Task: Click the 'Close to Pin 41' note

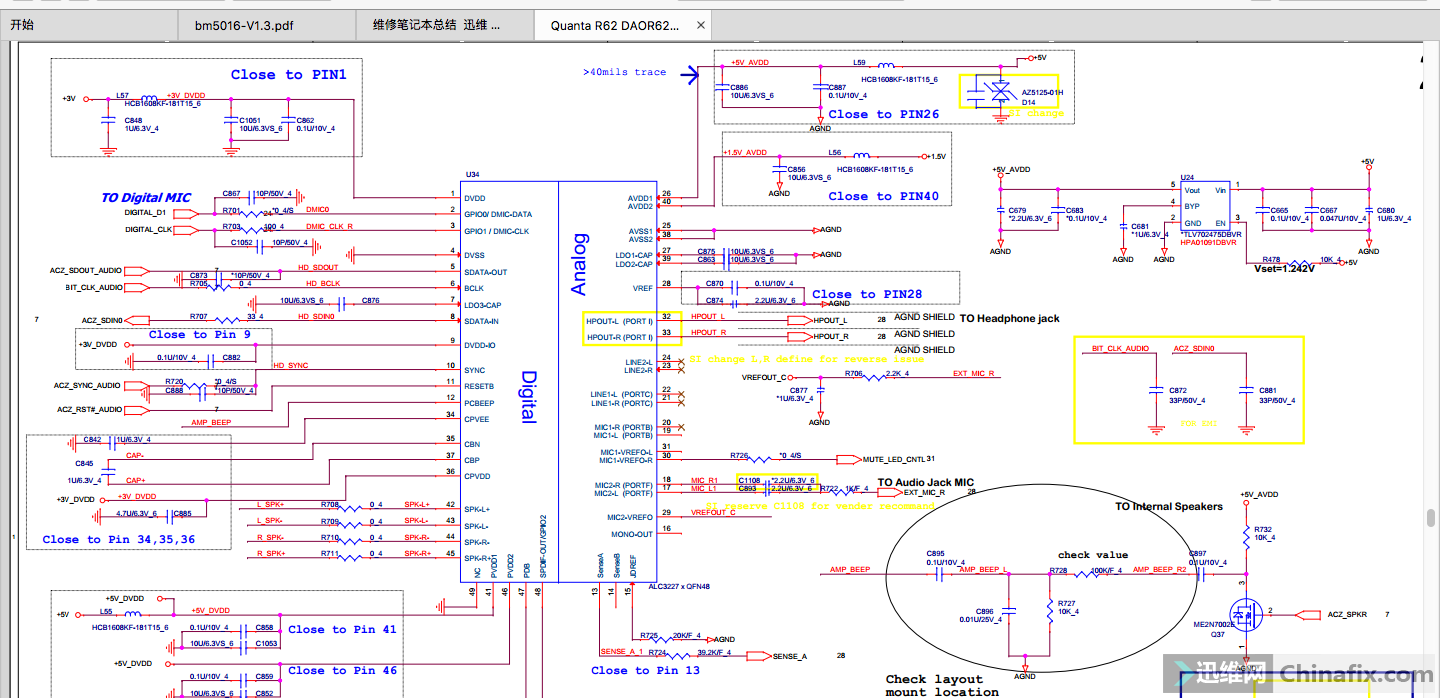Action: [342, 629]
